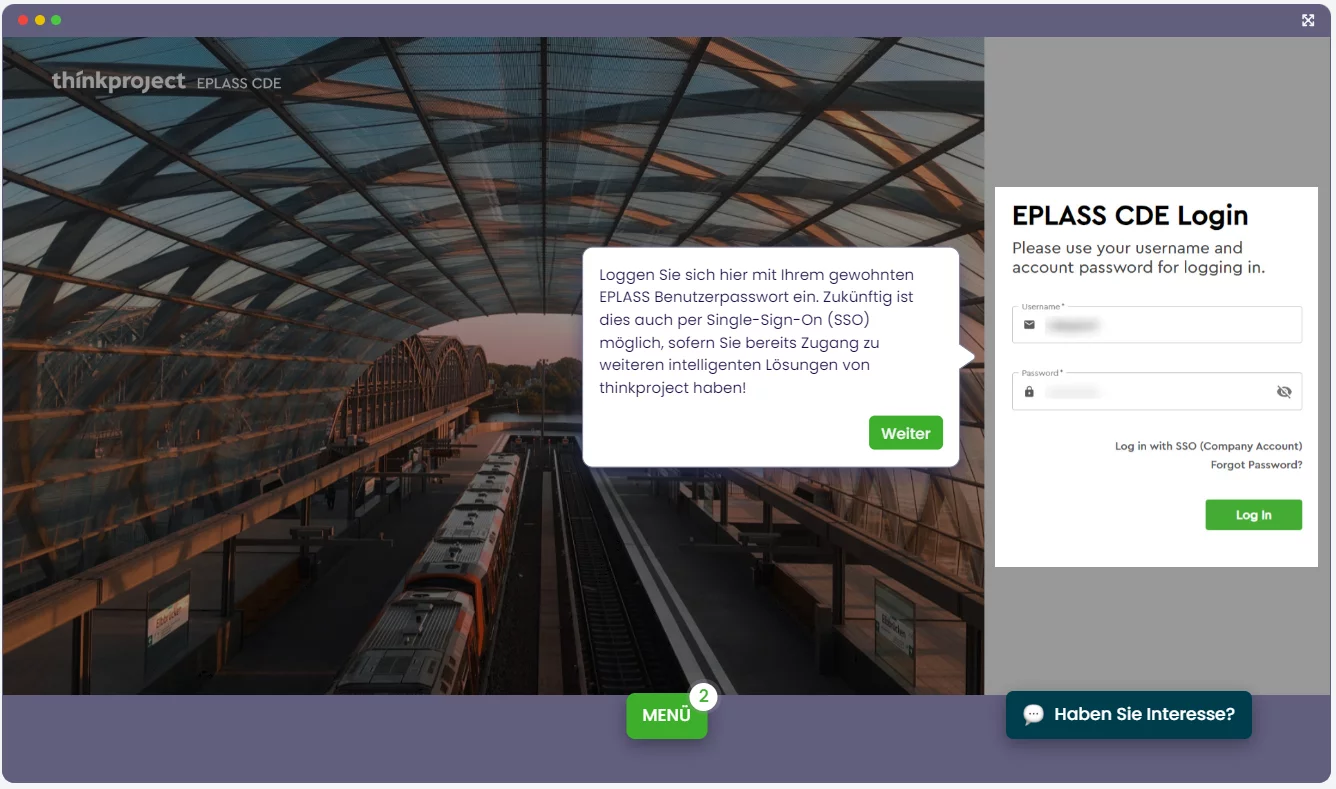Toggle password visibility with the eye icon
This screenshot has width=1336, height=789.
(x=1284, y=392)
